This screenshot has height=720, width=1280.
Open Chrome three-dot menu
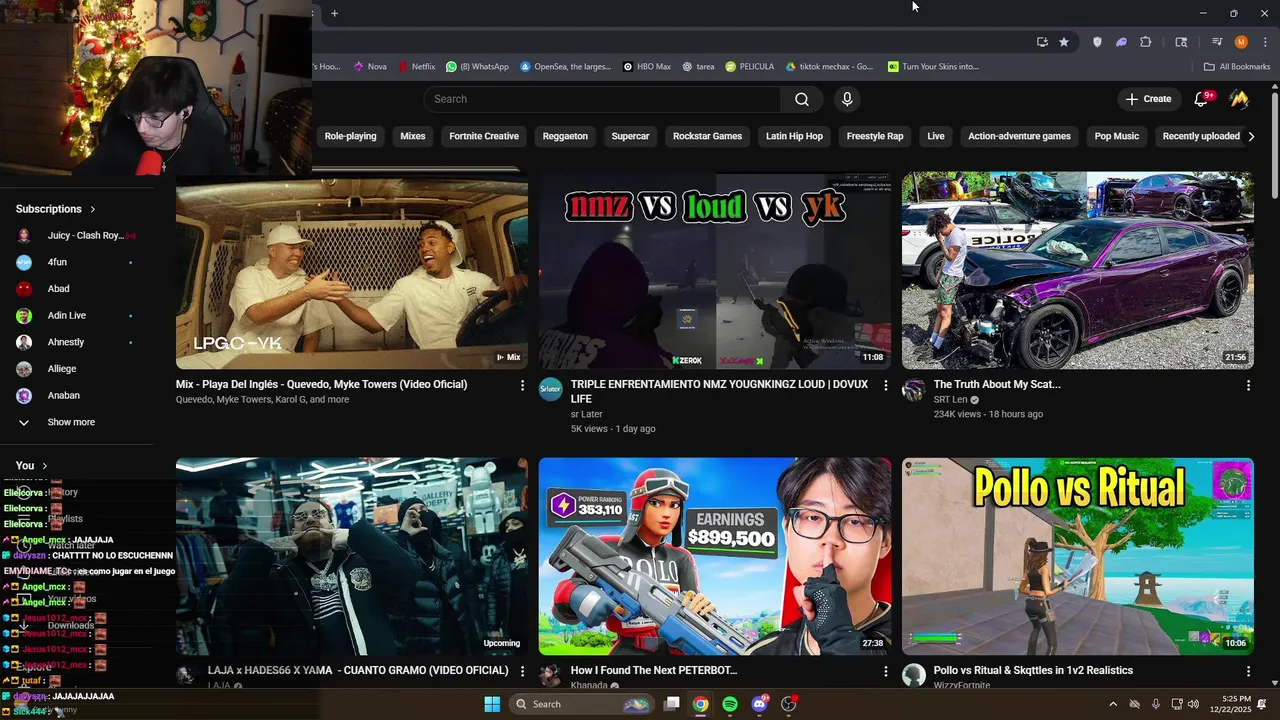tap(1265, 42)
